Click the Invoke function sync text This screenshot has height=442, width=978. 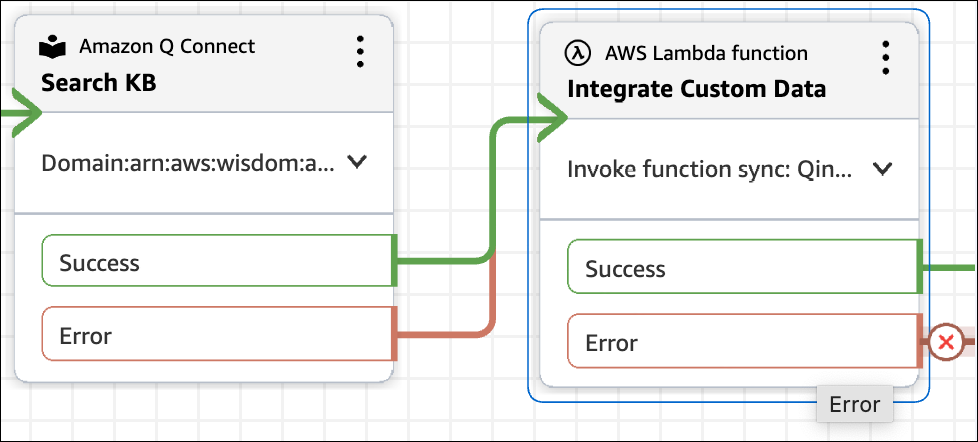[710, 170]
